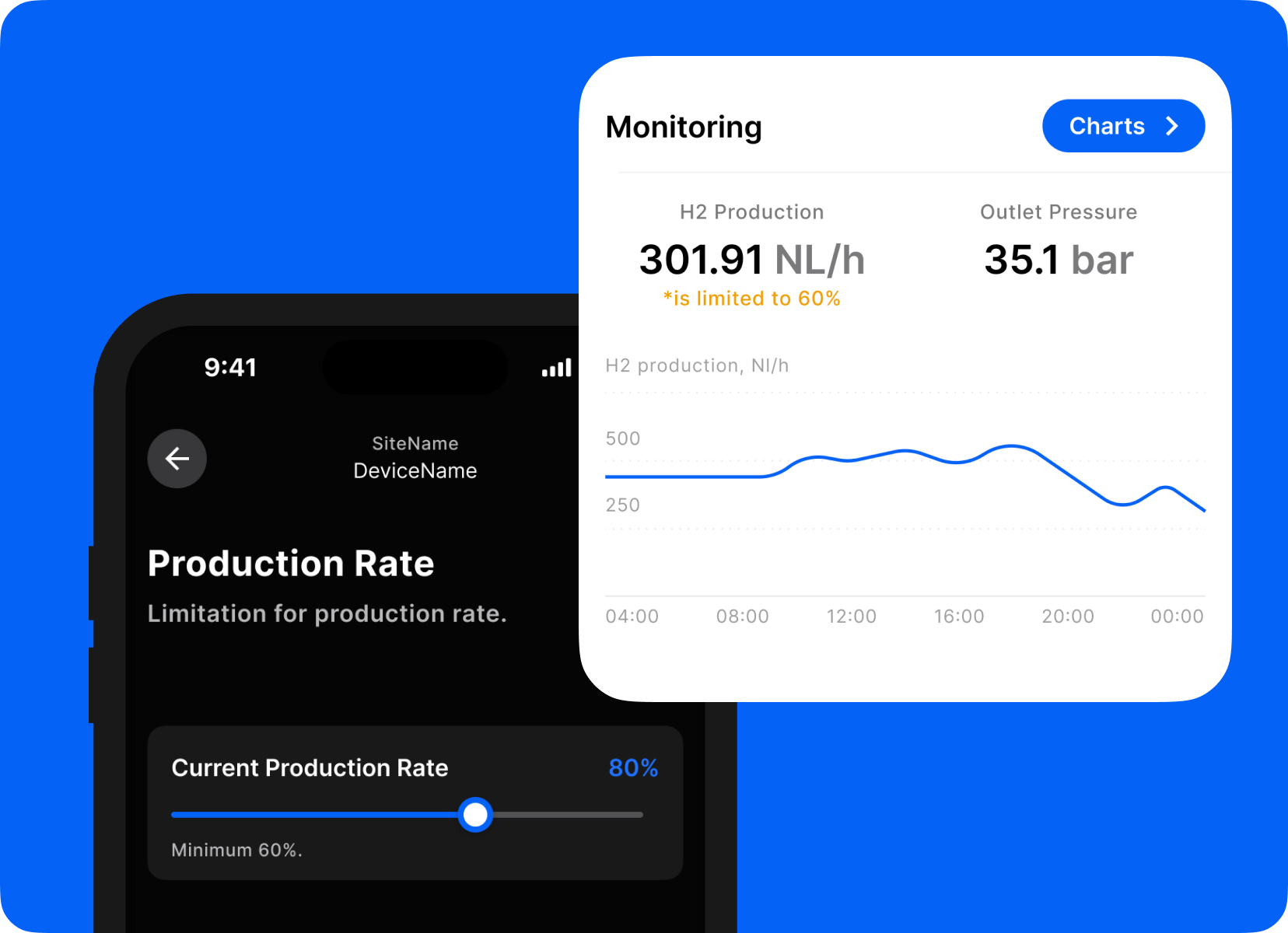The image size is (1288, 933).
Task: Click the 301.91 NL/h production value
Action: click(751, 260)
